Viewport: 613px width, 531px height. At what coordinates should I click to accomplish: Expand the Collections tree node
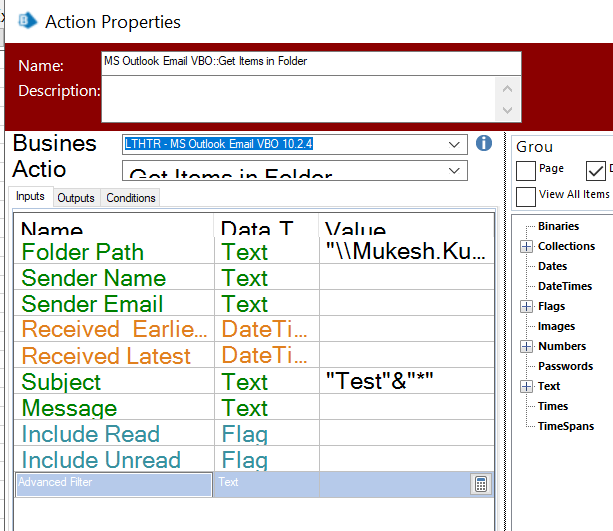527,246
